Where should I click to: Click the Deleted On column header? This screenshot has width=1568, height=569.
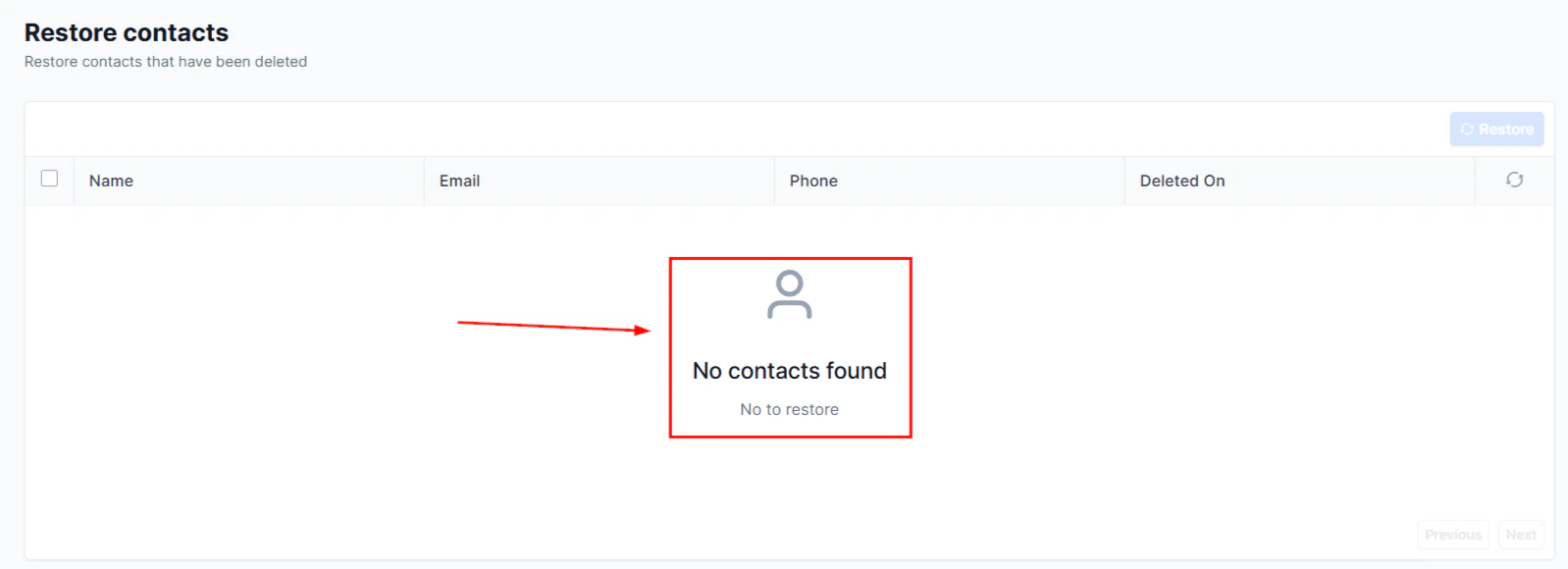1181,181
